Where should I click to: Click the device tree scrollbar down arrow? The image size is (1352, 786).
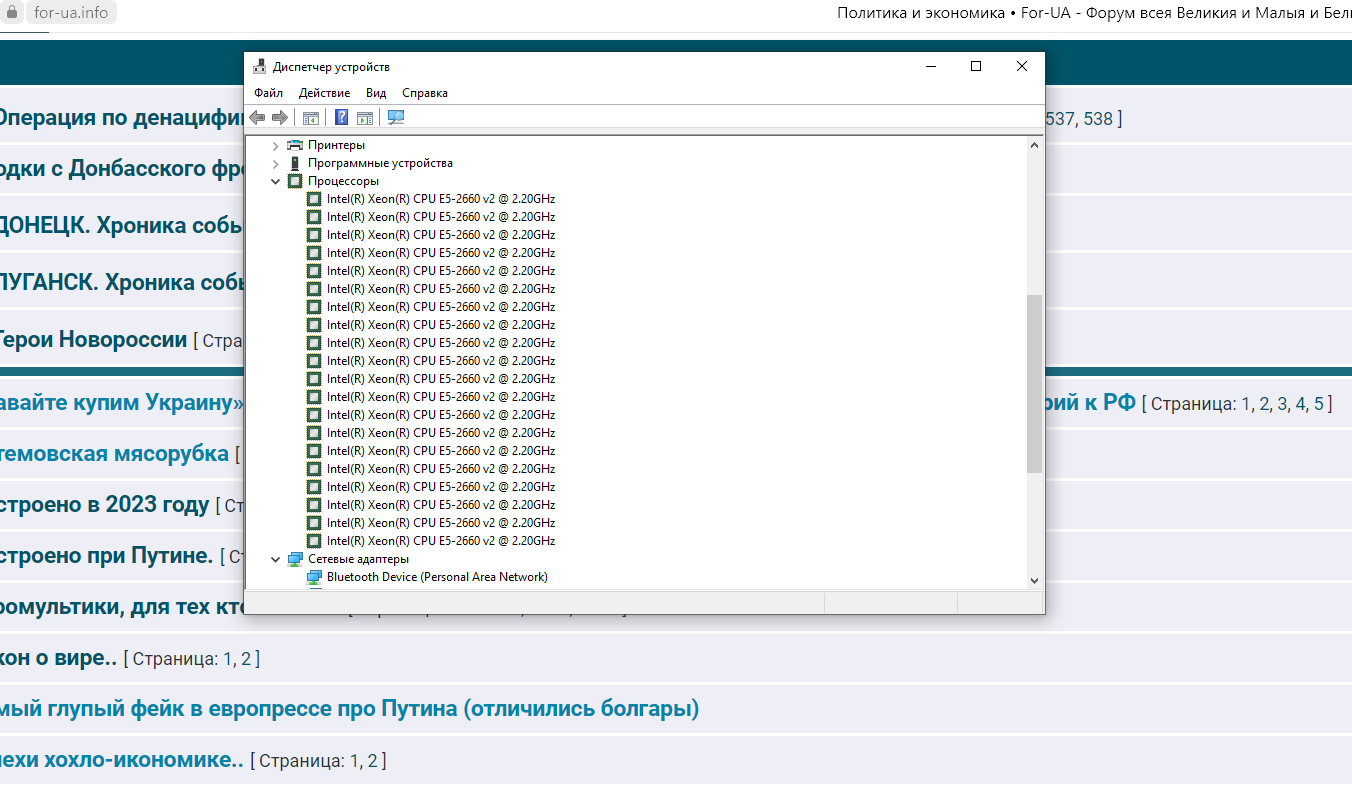pos(1034,580)
